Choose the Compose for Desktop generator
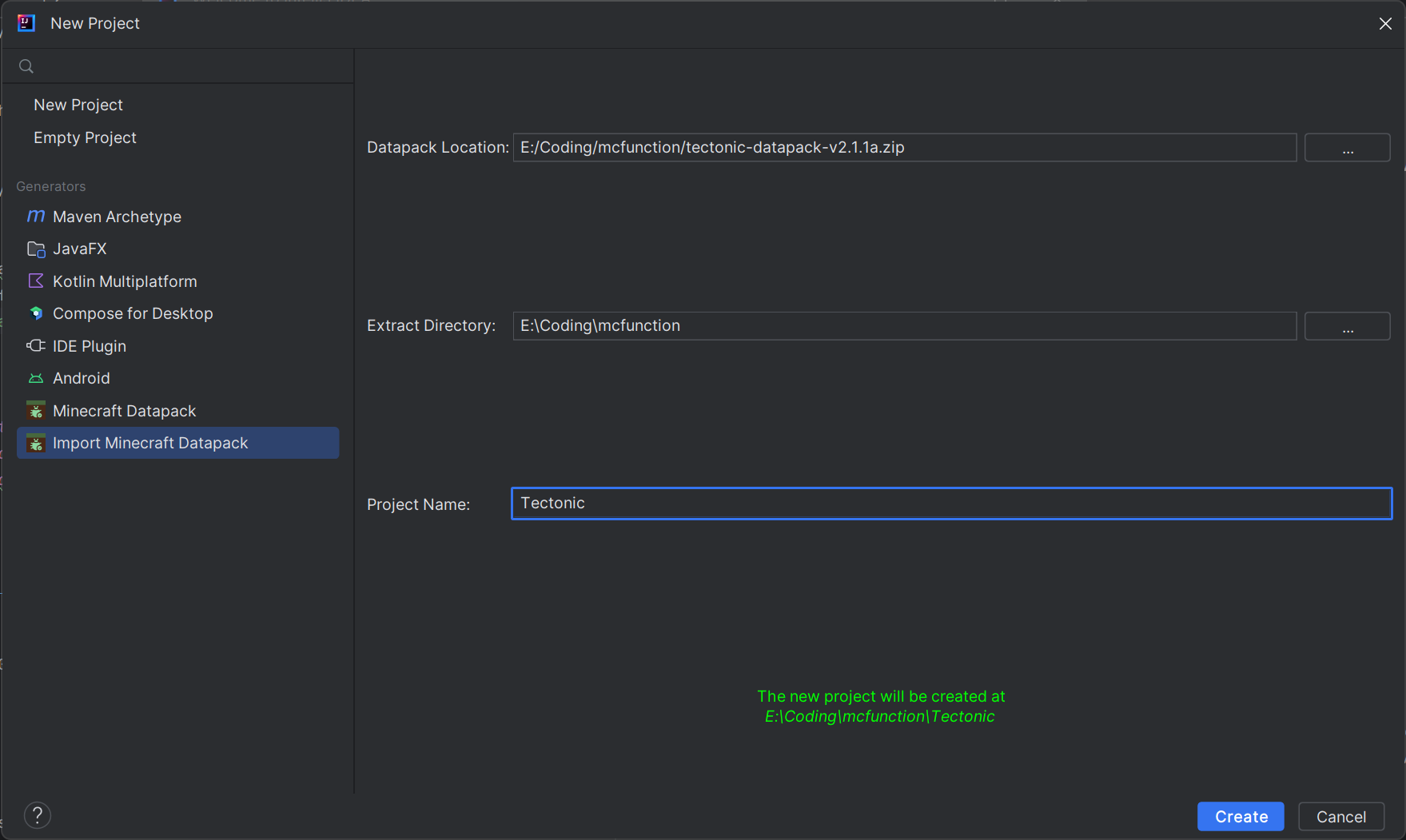 (x=177, y=313)
